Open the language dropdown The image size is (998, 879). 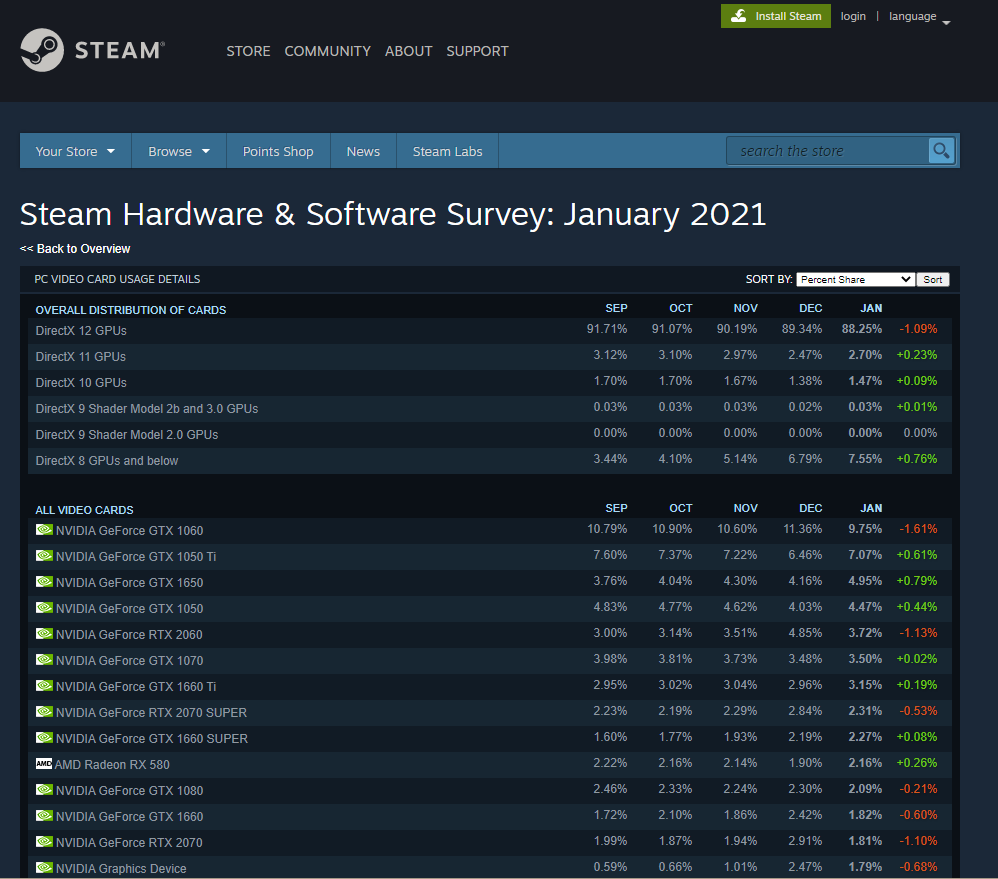pos(919,17)
